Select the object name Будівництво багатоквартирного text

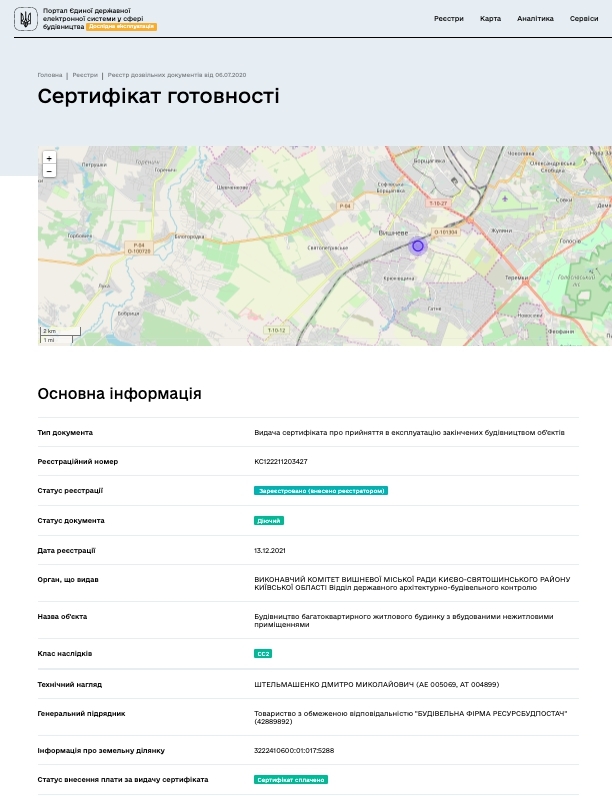click(x=403, y=620)
